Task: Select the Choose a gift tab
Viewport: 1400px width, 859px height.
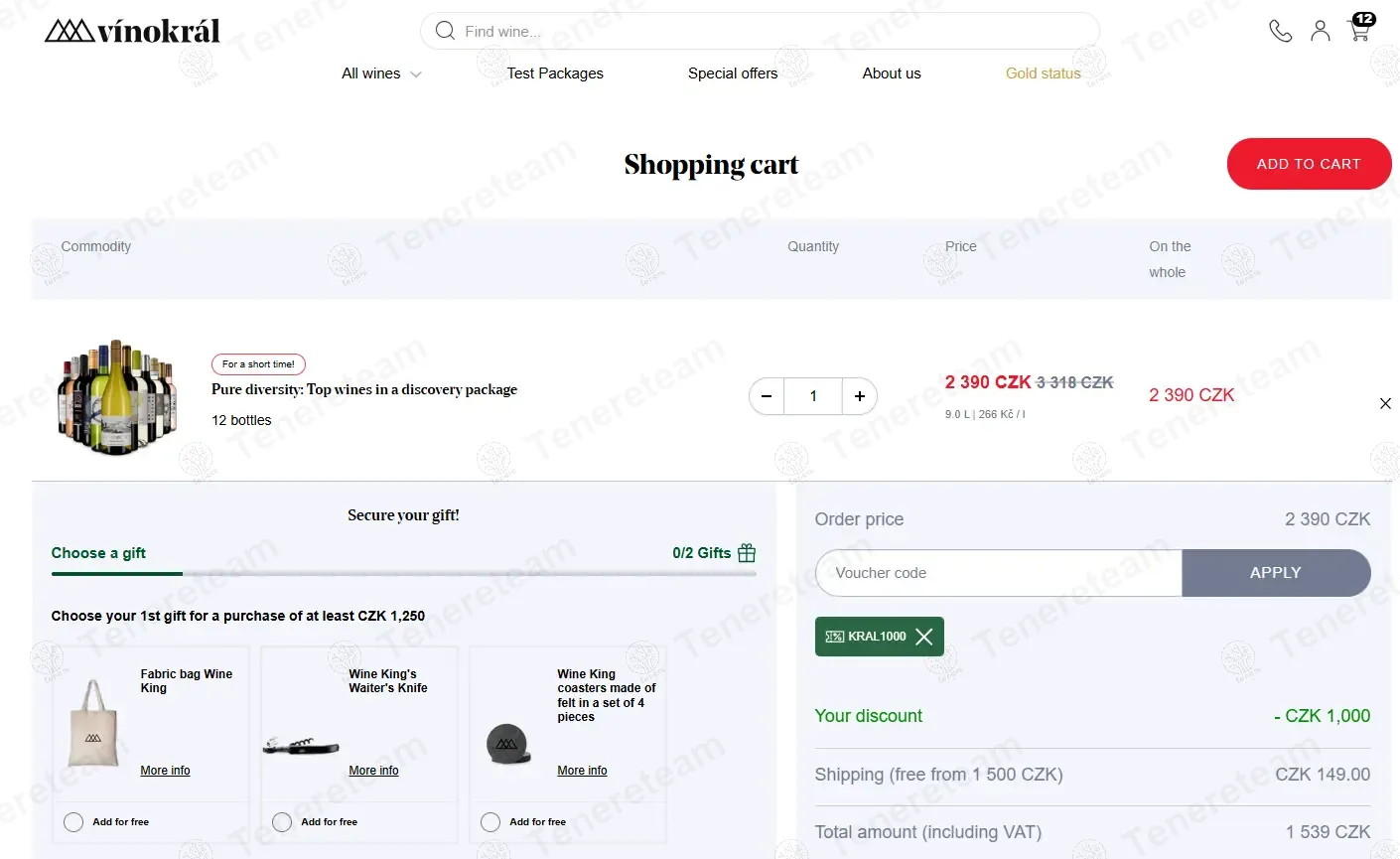Action: pos(98,553)
